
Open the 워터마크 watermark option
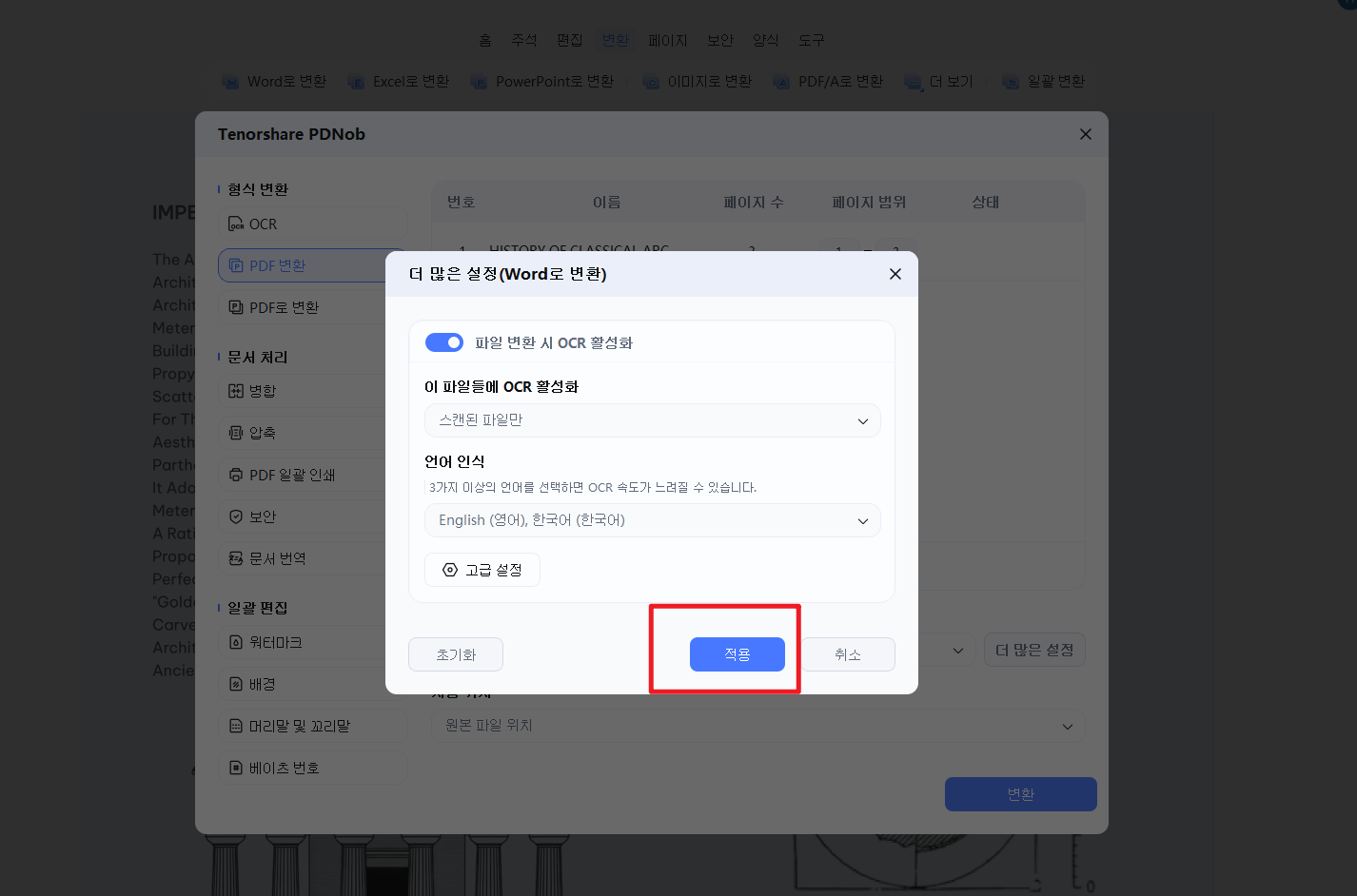pos(302,642)
